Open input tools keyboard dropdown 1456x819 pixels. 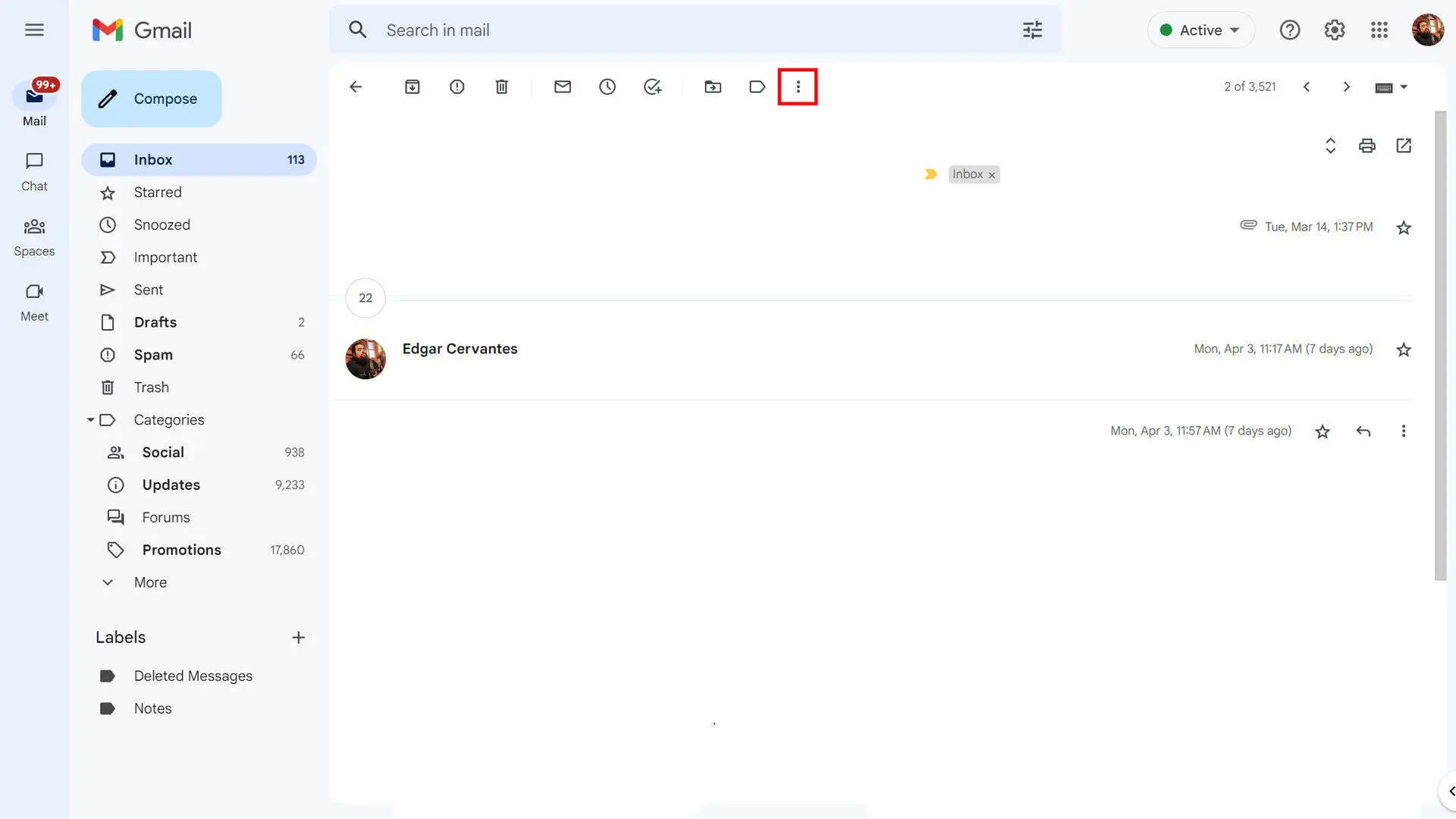[x=1392, y=87]
